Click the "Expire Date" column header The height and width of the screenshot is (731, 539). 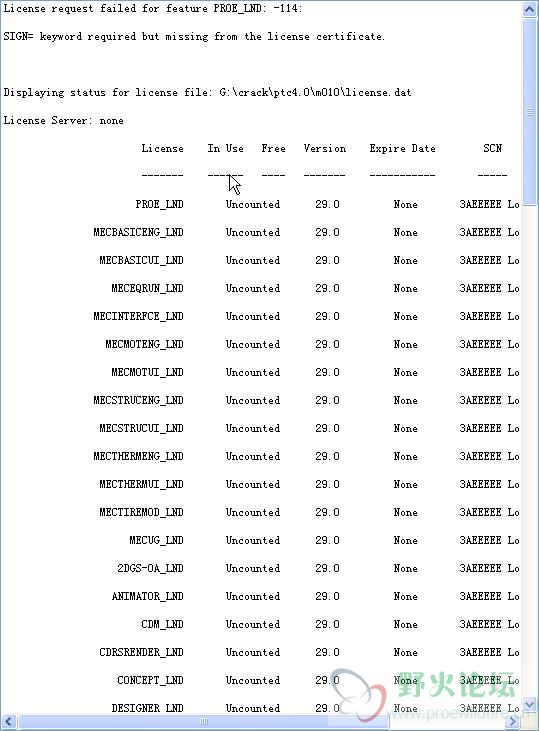[402, 148]
